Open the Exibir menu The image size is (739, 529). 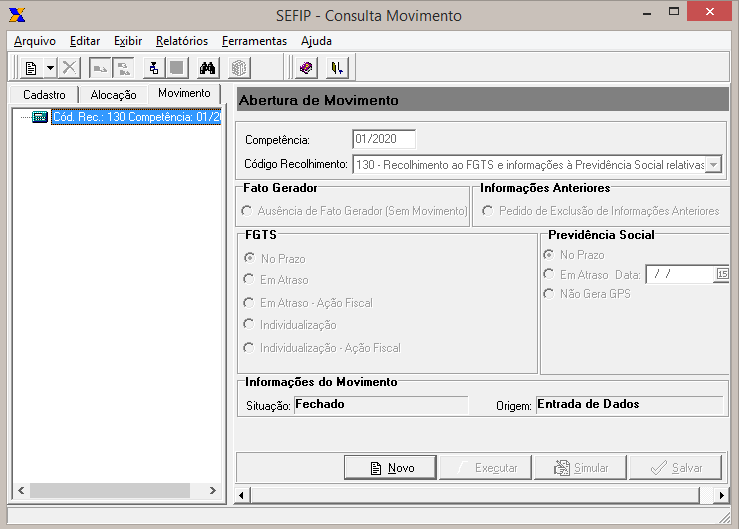pos(128,41)
